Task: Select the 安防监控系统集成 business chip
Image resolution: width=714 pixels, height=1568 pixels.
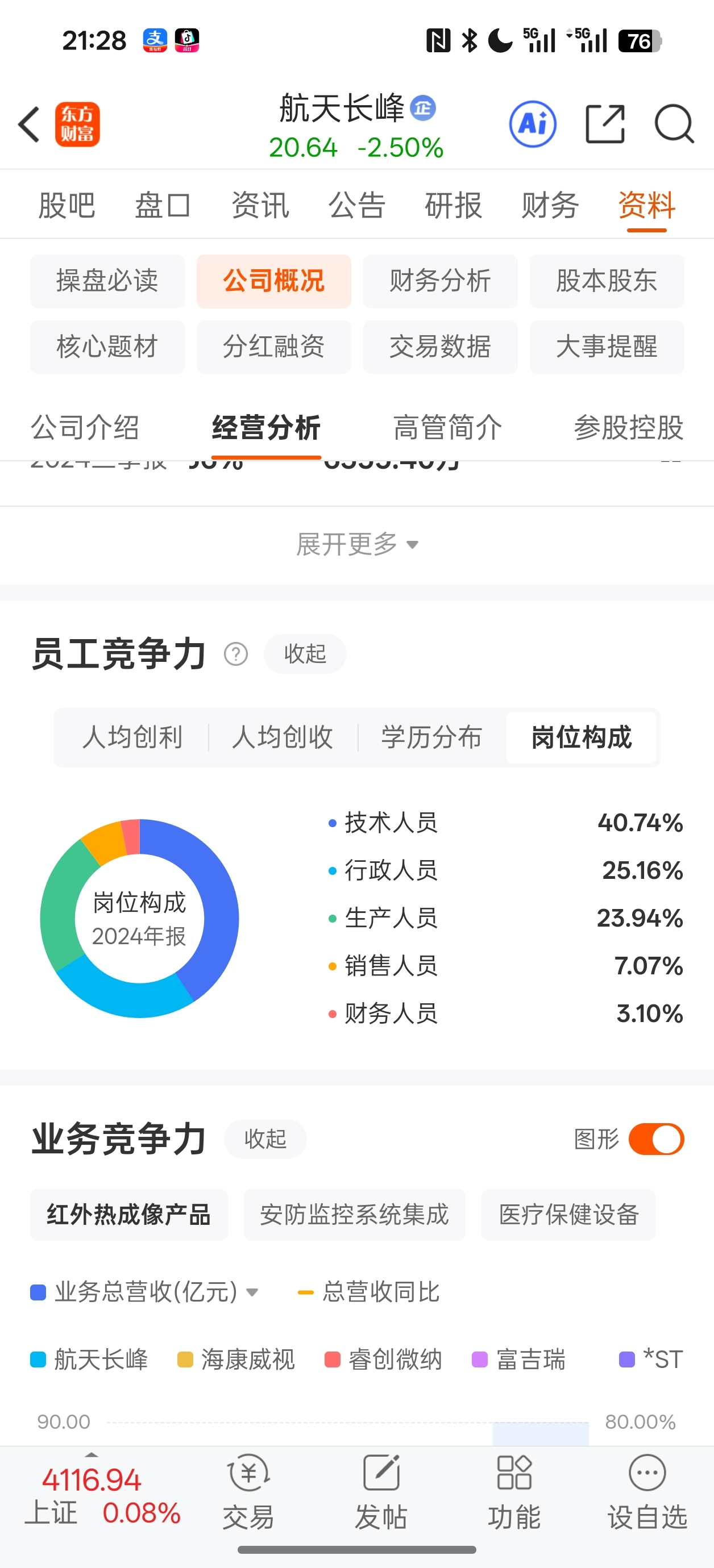Action: [x=355, y=1215]
